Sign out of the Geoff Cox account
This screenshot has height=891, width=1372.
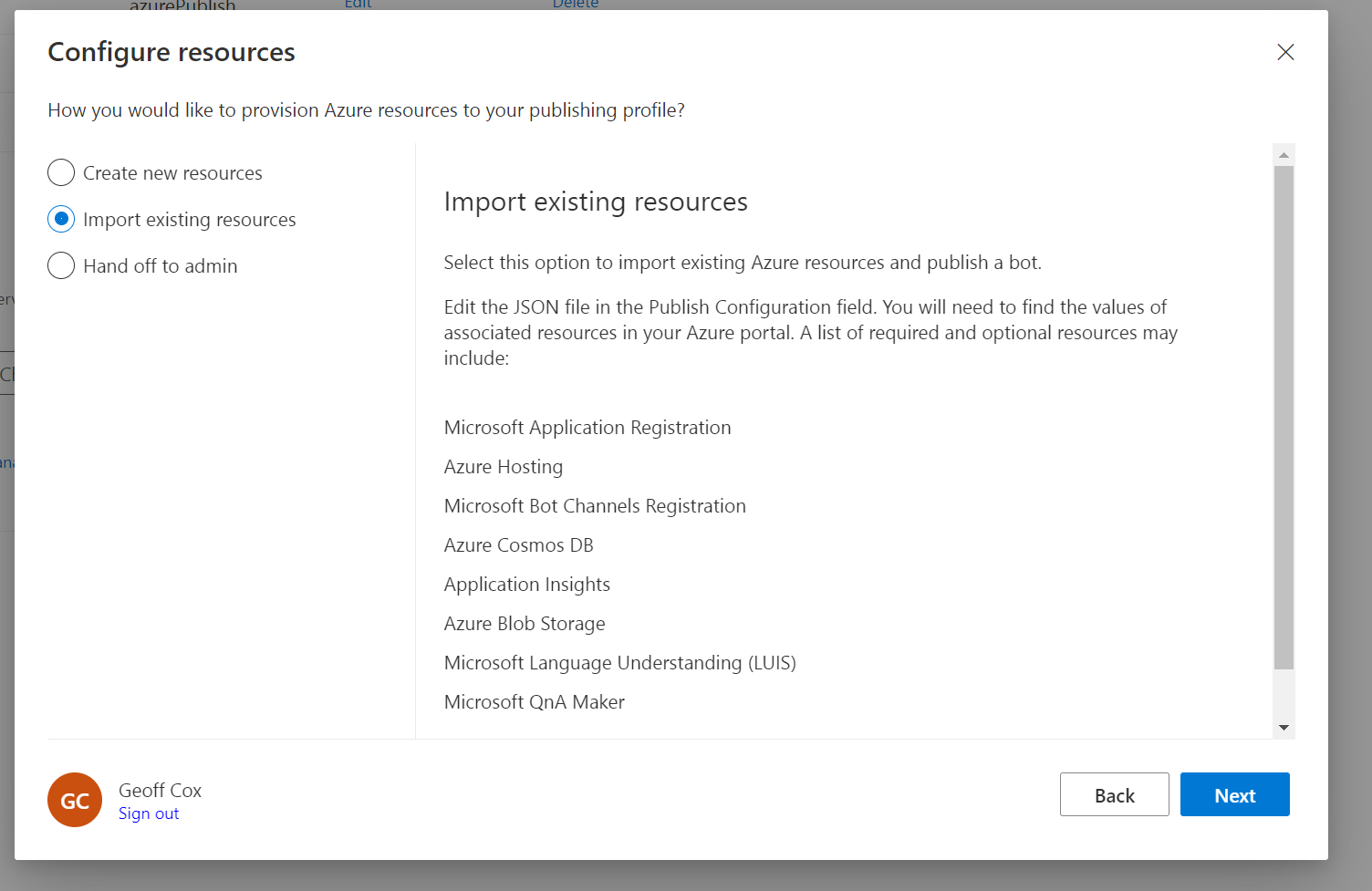(x=149, y=813)
